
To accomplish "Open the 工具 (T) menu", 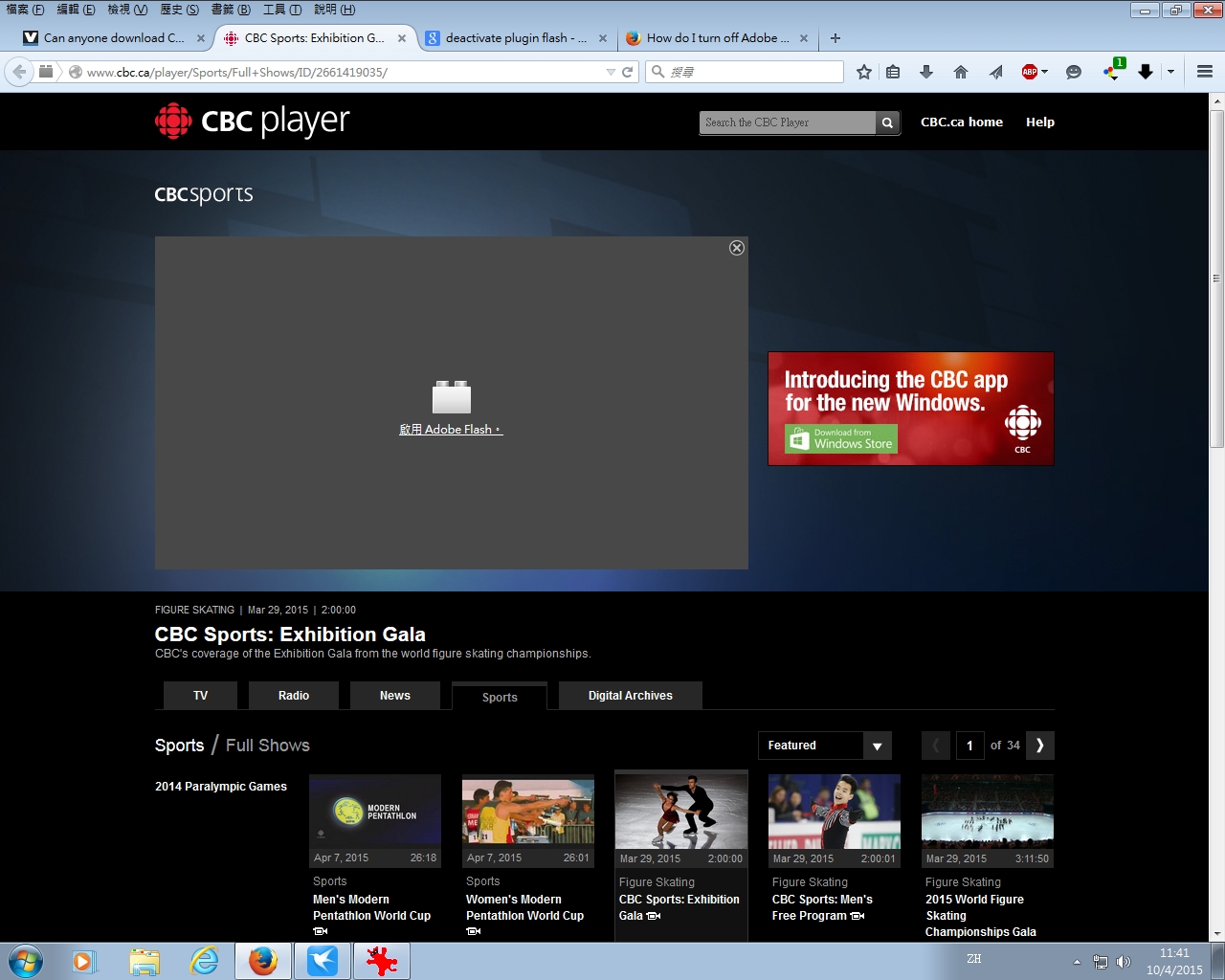I will (x=282, y=10).
